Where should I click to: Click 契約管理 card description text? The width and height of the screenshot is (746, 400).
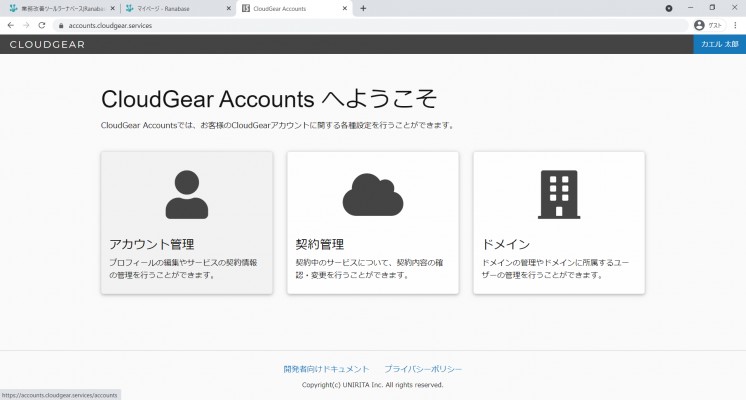click(369, 269)
